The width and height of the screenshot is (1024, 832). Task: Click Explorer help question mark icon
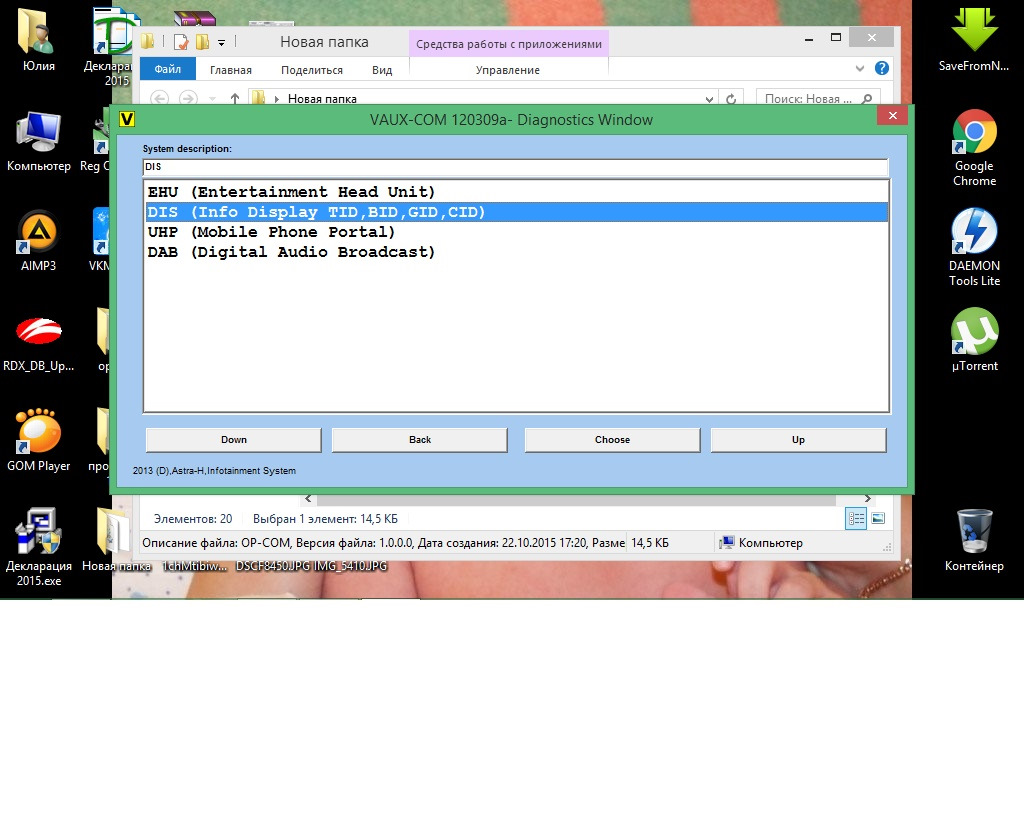click(x=882, y=68)
